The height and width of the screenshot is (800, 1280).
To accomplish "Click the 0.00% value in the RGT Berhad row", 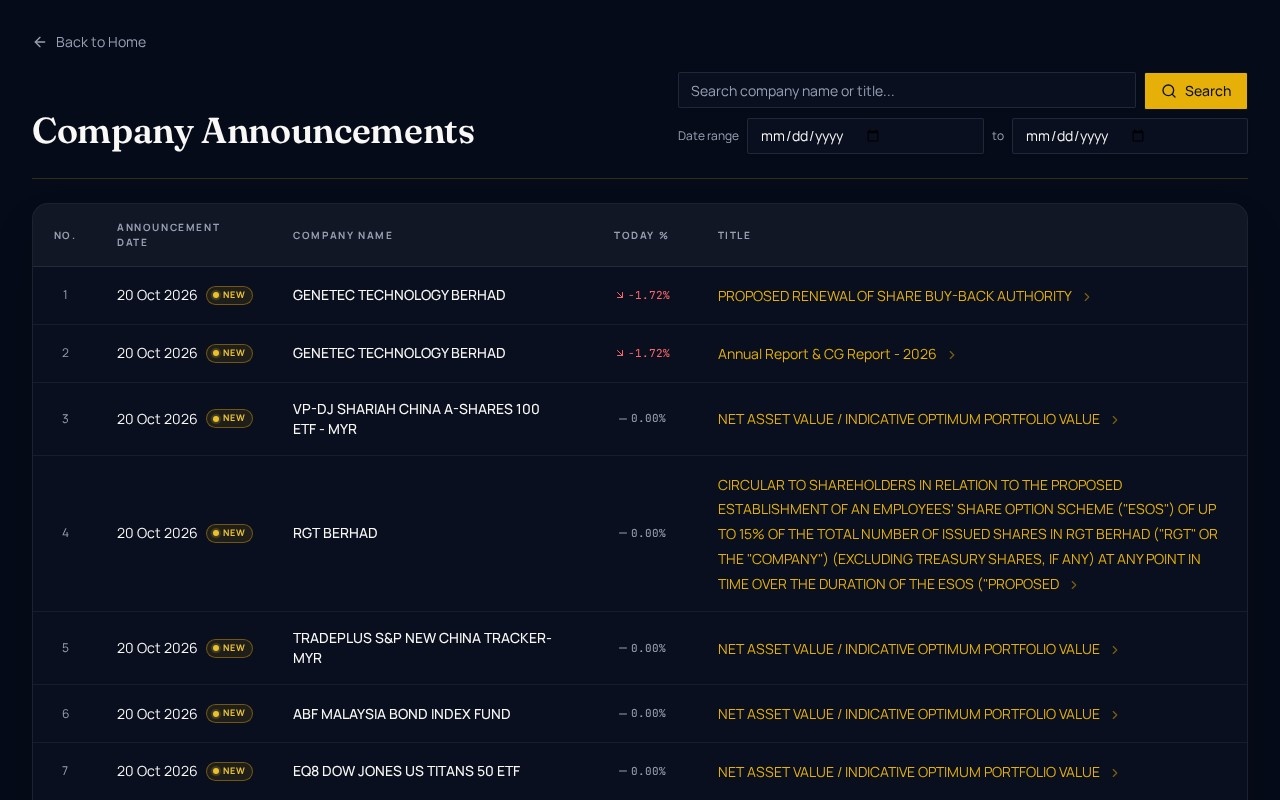I will point(648,534).
